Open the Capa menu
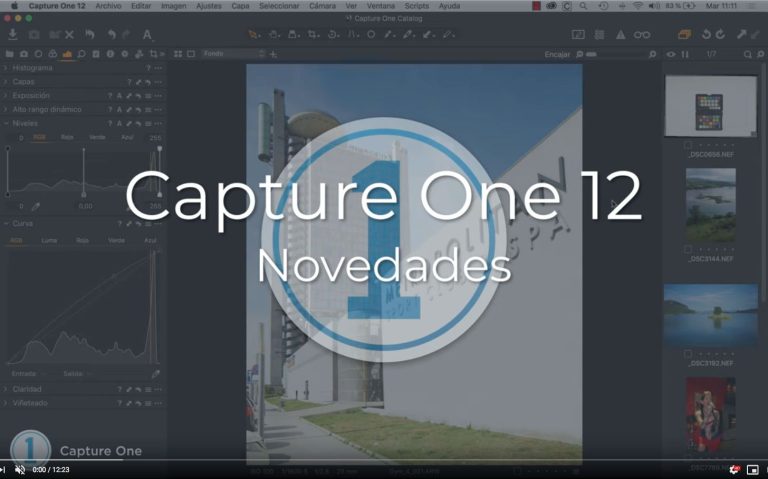The width and height of the screenshot is (768, 479). pos(240,6)
